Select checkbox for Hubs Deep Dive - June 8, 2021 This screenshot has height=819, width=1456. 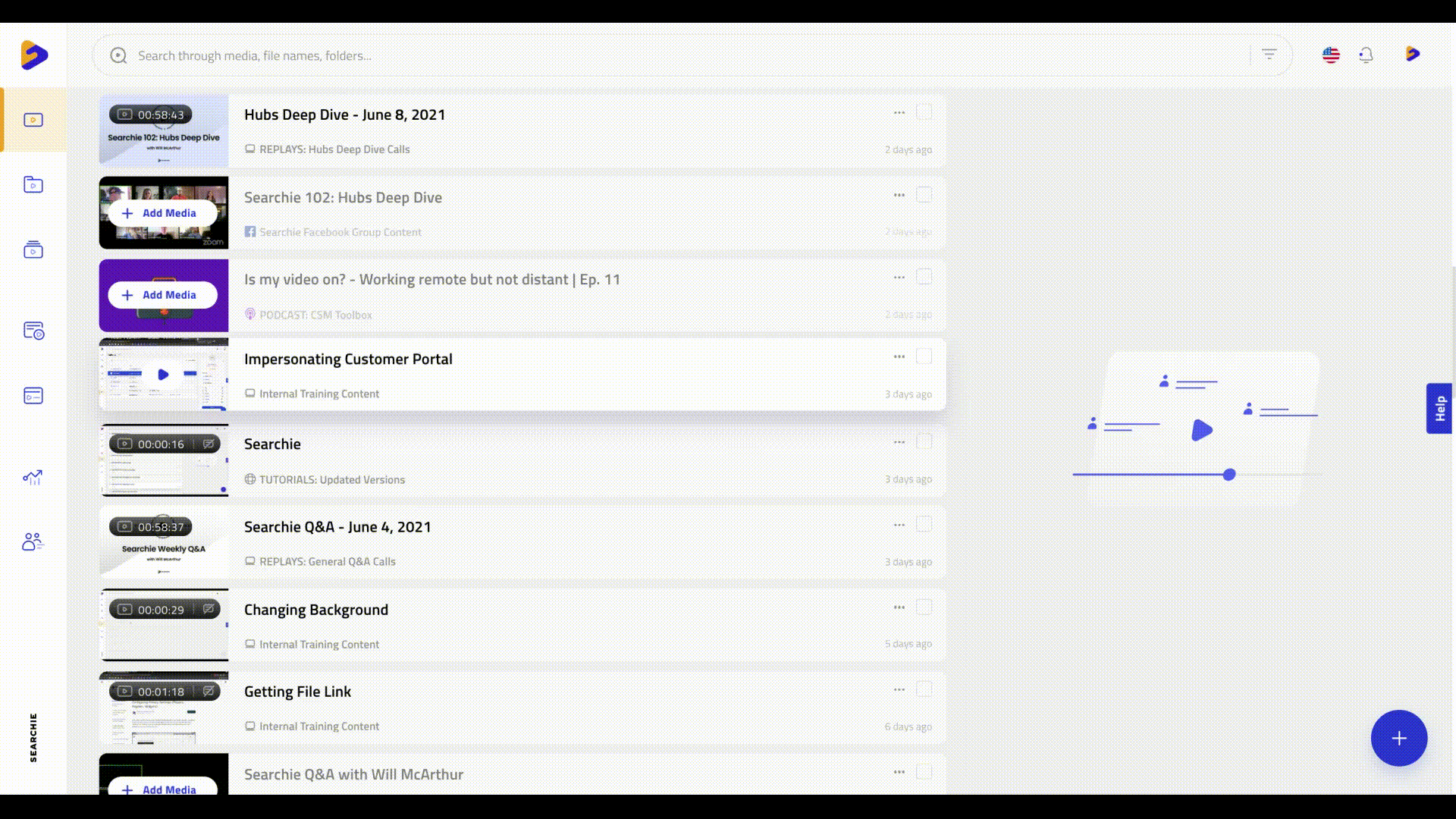tap(924, 112)
